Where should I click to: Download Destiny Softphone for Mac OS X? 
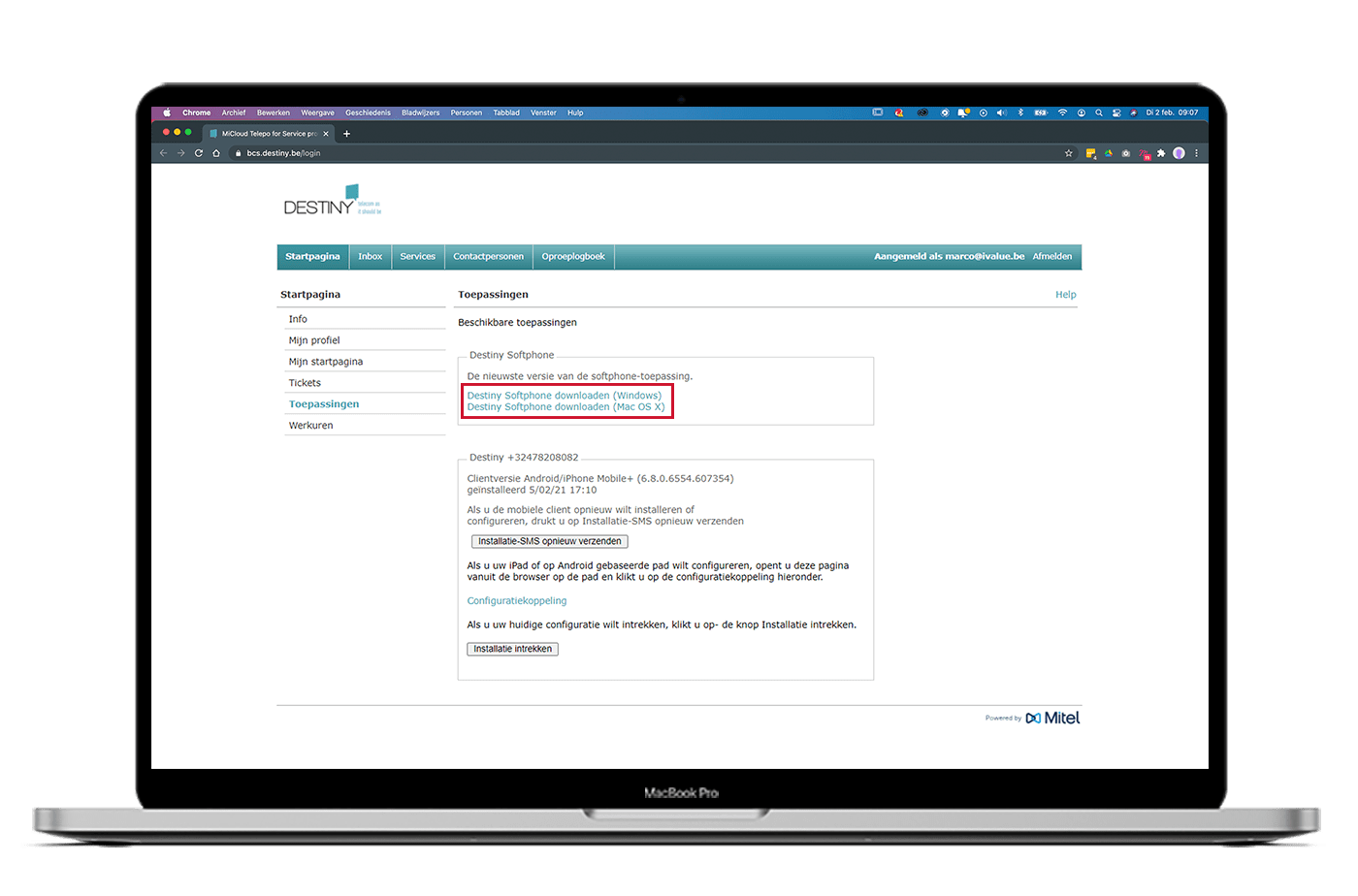pos(566,407)
